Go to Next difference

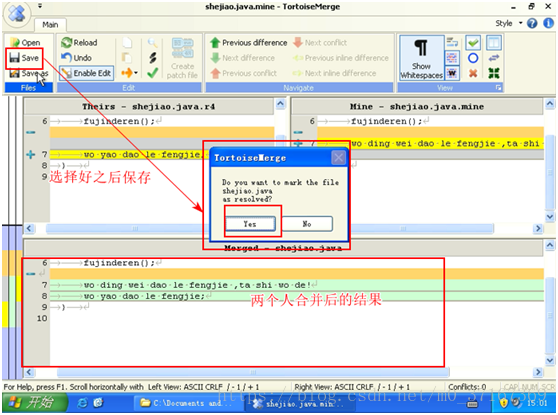point(243,58)
